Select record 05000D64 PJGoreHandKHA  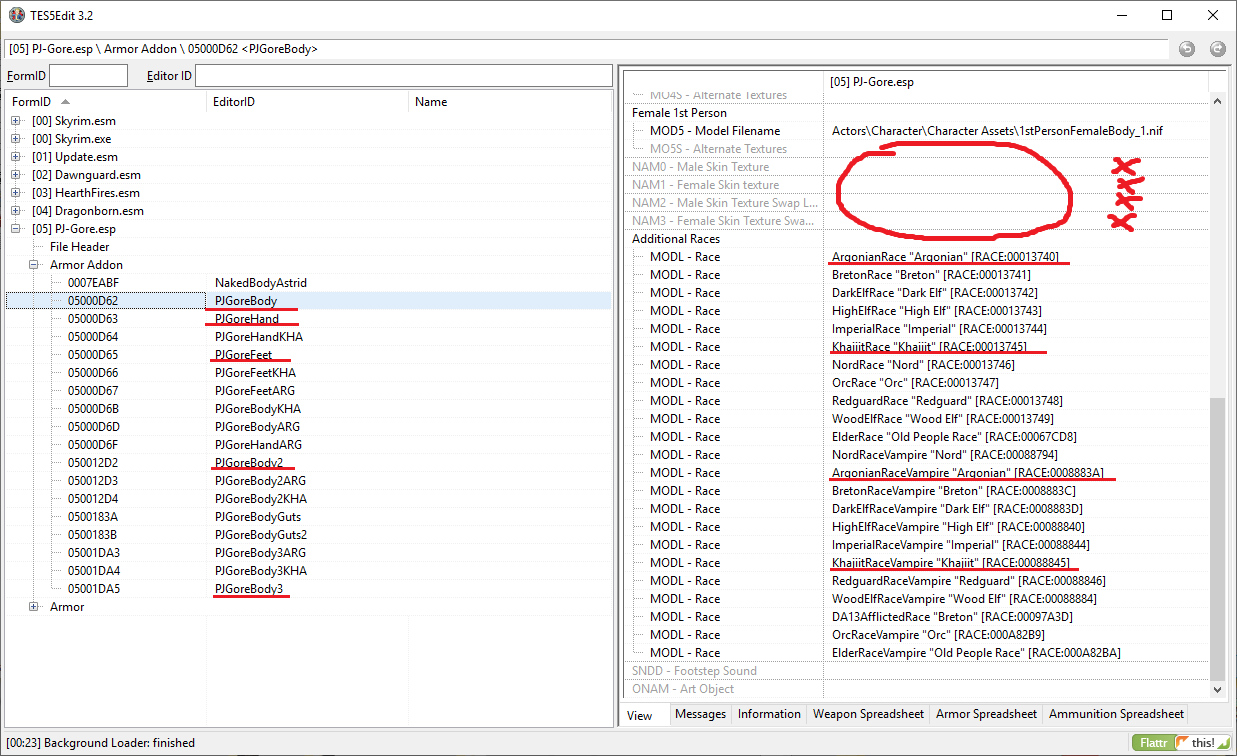point(308,337)
